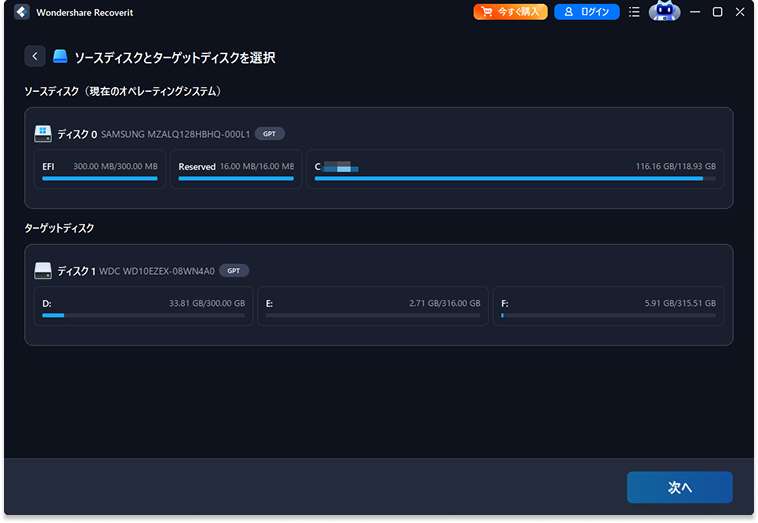Close the Recoverit window
The height and width of the screenshot is (523, 758).
point(740,12)
